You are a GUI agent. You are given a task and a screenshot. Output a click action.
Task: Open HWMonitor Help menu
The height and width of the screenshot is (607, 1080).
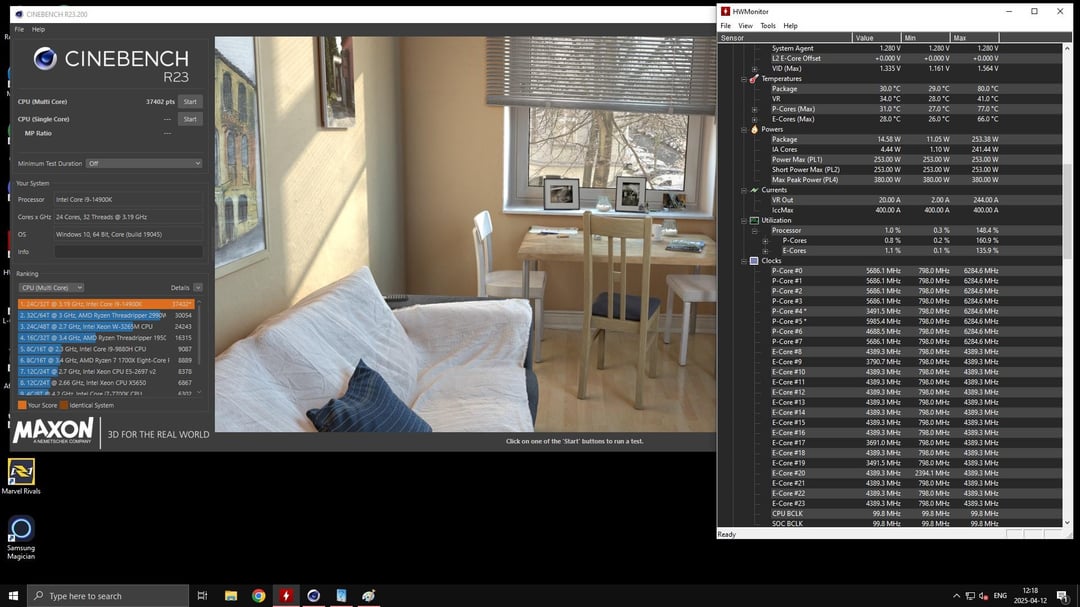point(790,25)
